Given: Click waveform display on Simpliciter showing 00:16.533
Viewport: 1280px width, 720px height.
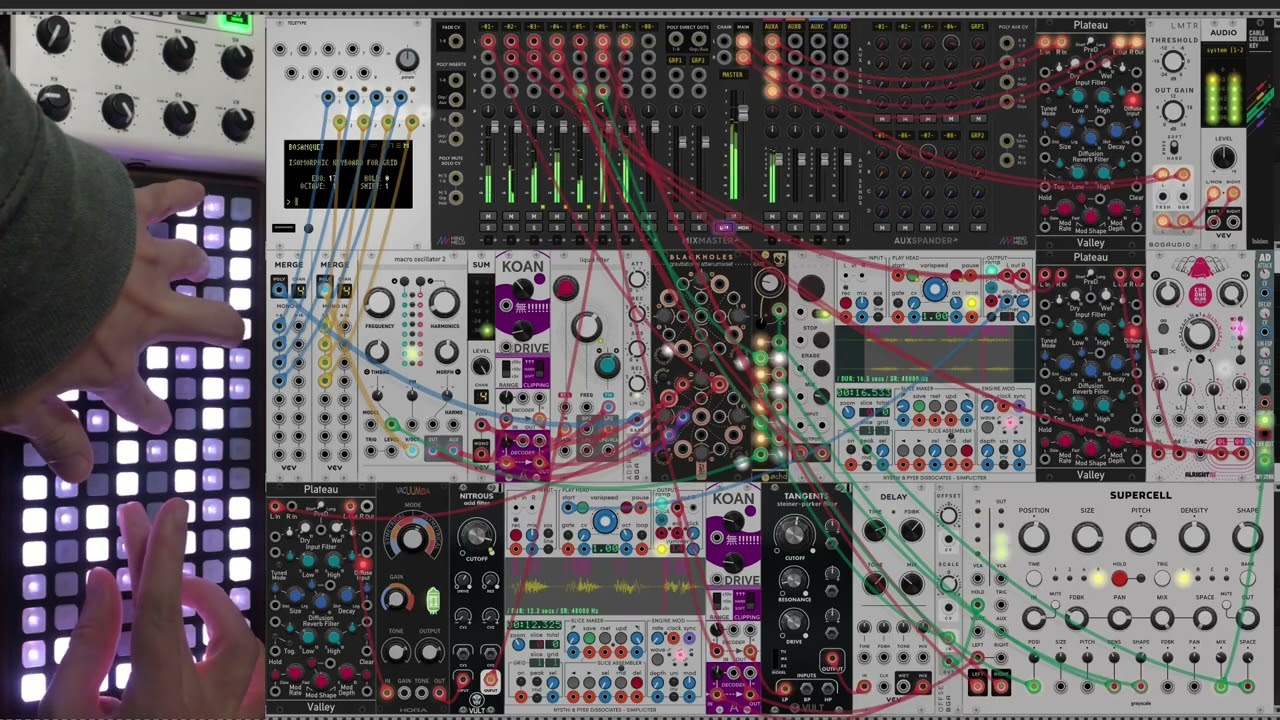Looking at the screenshot, I should pyautogui.click(x=934, y=354).
